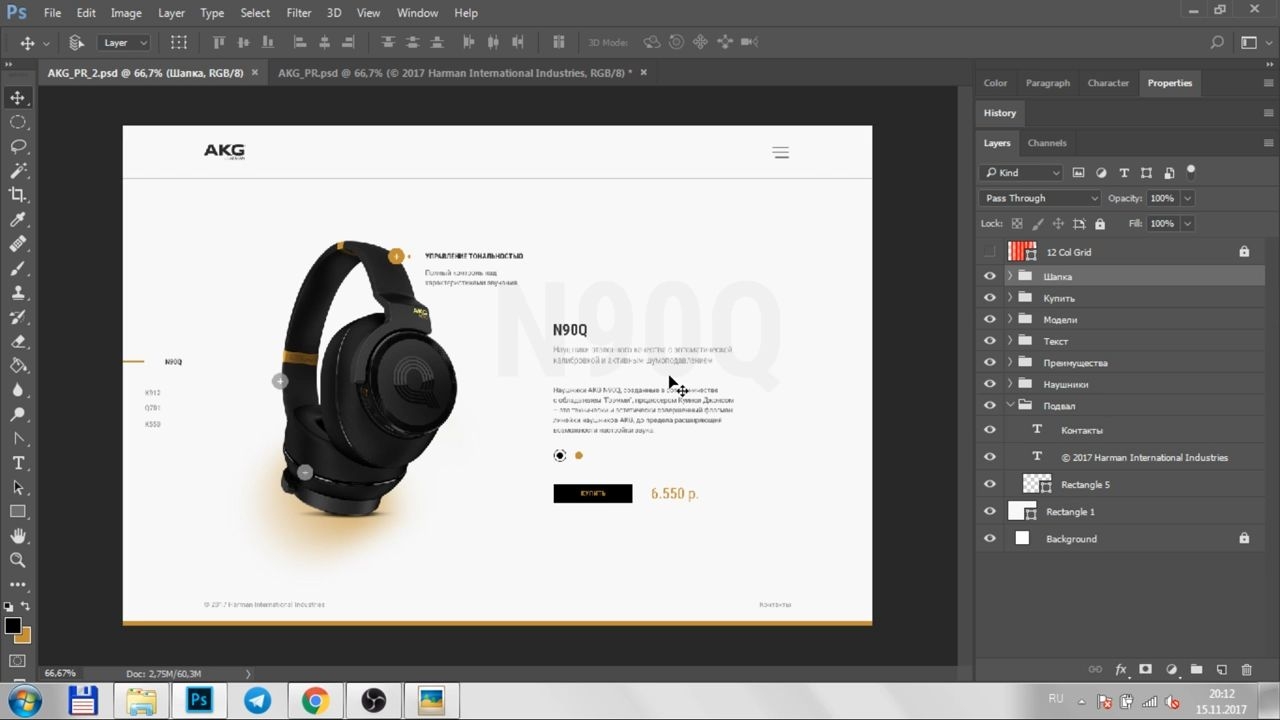Select the Hand tool
The height and width of the screenshot is (720, 1280).
18,536
